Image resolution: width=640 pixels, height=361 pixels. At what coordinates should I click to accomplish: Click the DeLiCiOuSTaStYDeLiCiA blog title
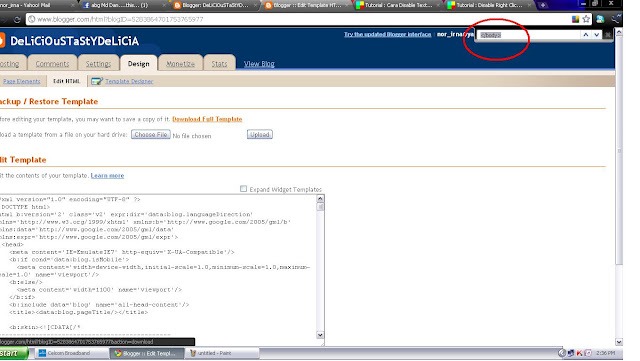[75, 41]
